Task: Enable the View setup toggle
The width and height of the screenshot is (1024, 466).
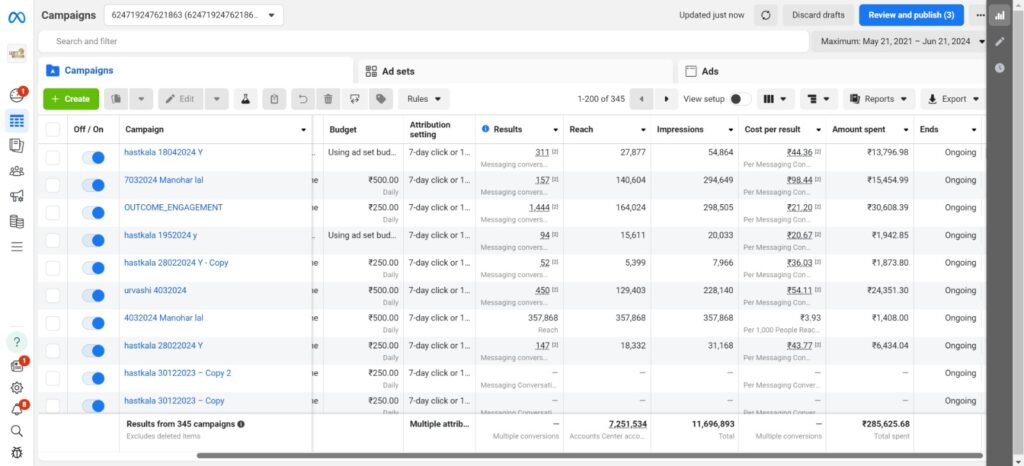Action: 740,99
